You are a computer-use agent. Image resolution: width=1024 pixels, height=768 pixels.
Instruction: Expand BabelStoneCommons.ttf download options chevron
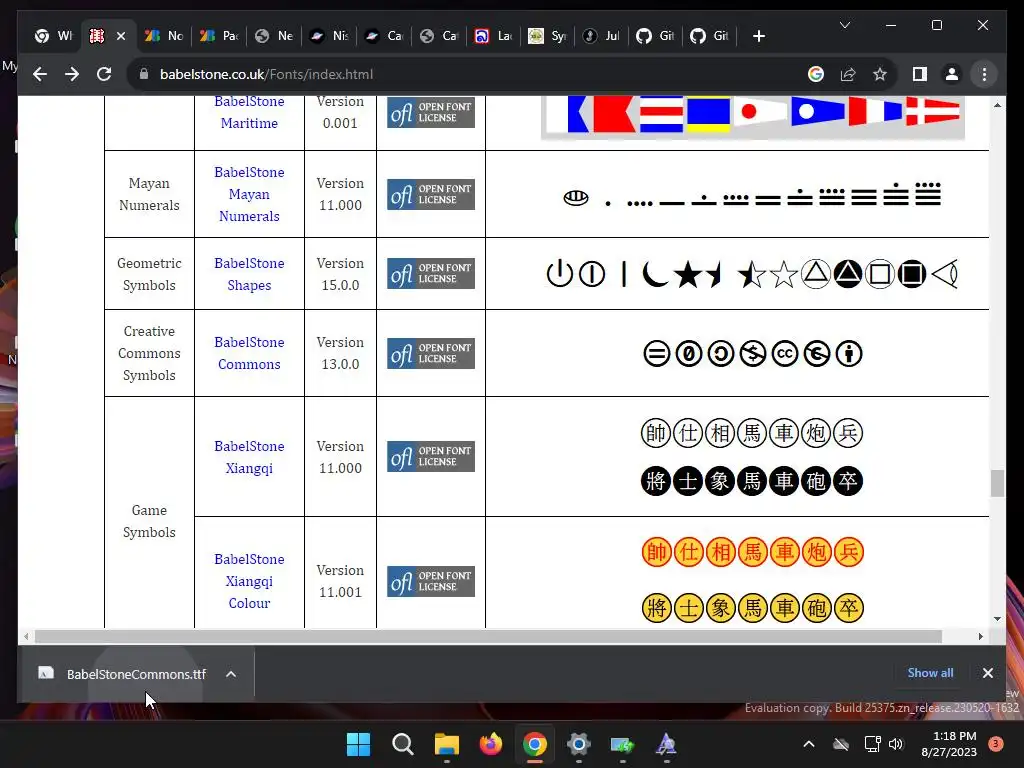[x=231, y=674]
